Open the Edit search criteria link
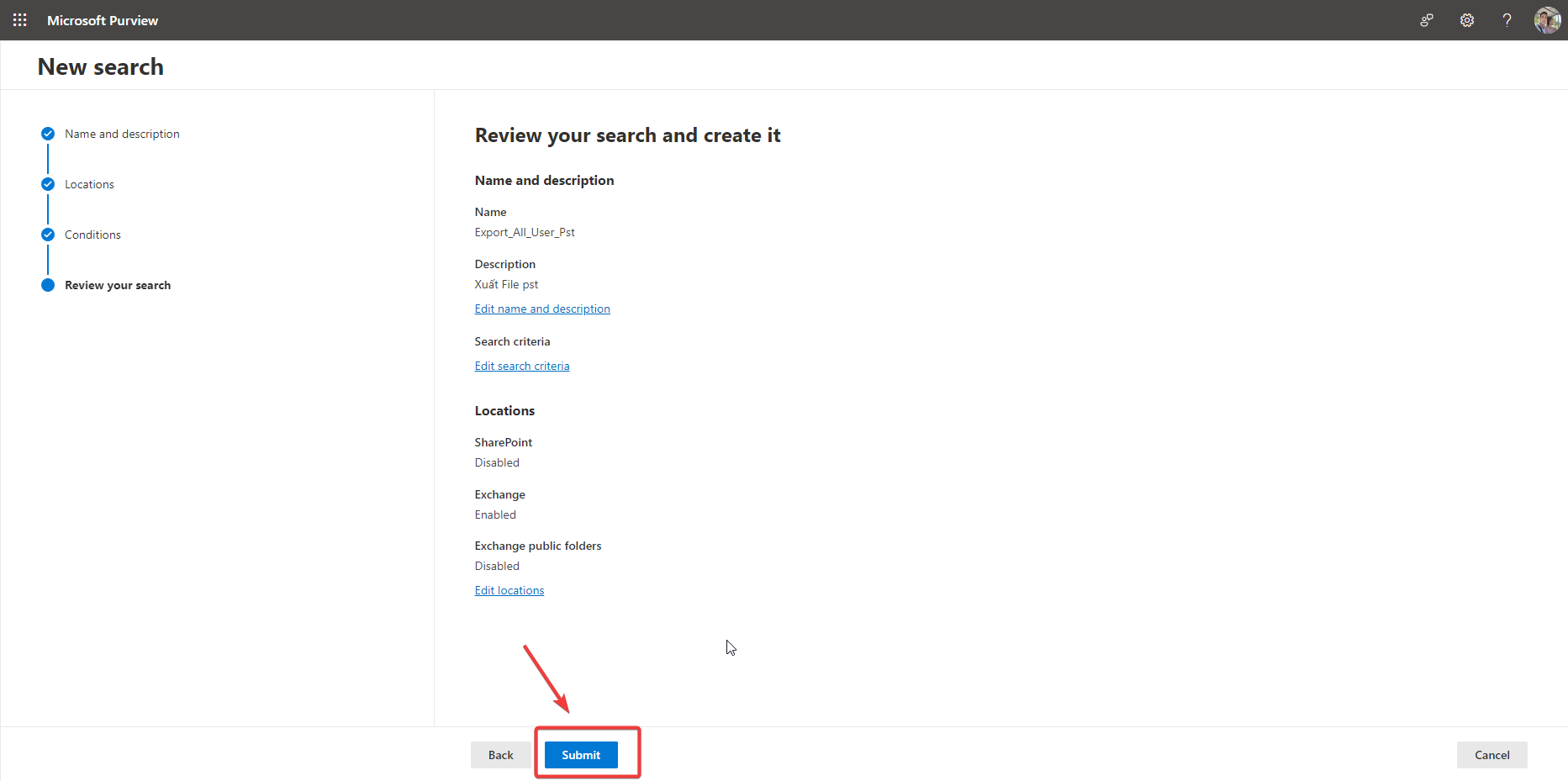Screen dimensions: 1568x781 pyautogui.click(x=522, y=366)
